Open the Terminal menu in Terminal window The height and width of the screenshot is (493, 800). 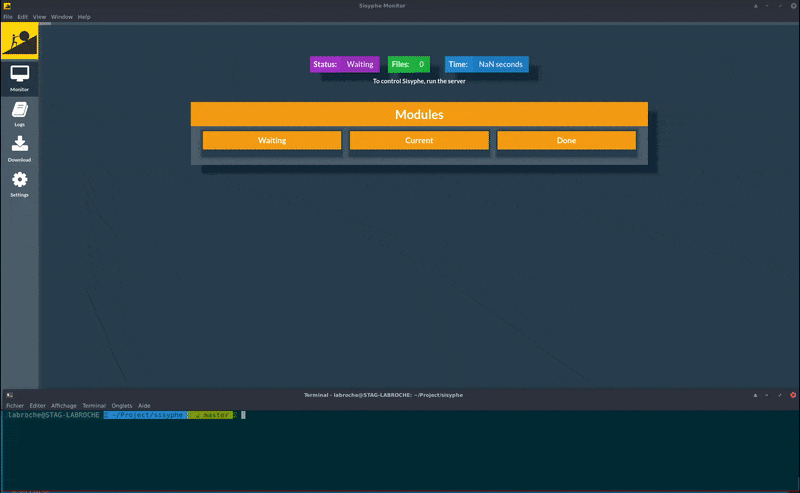coord(94,406)
